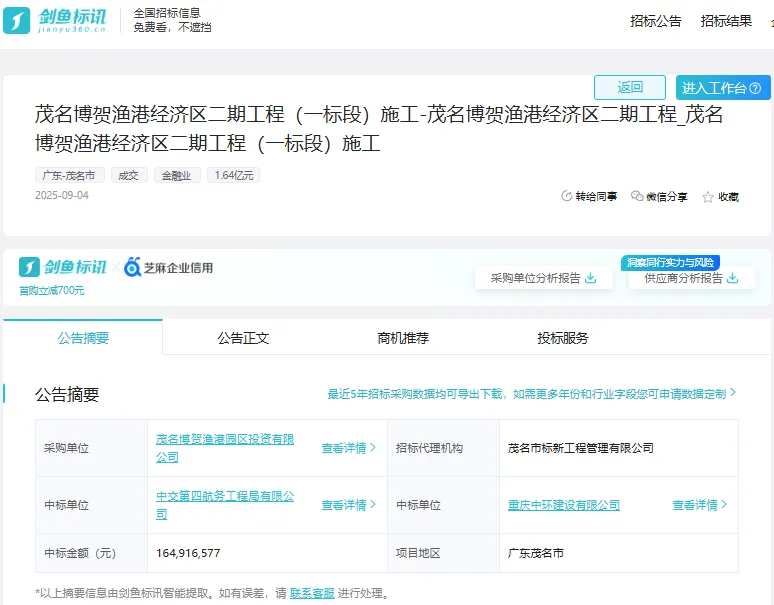Open 重庆中环建设有限公司 company link

(563, 505)
